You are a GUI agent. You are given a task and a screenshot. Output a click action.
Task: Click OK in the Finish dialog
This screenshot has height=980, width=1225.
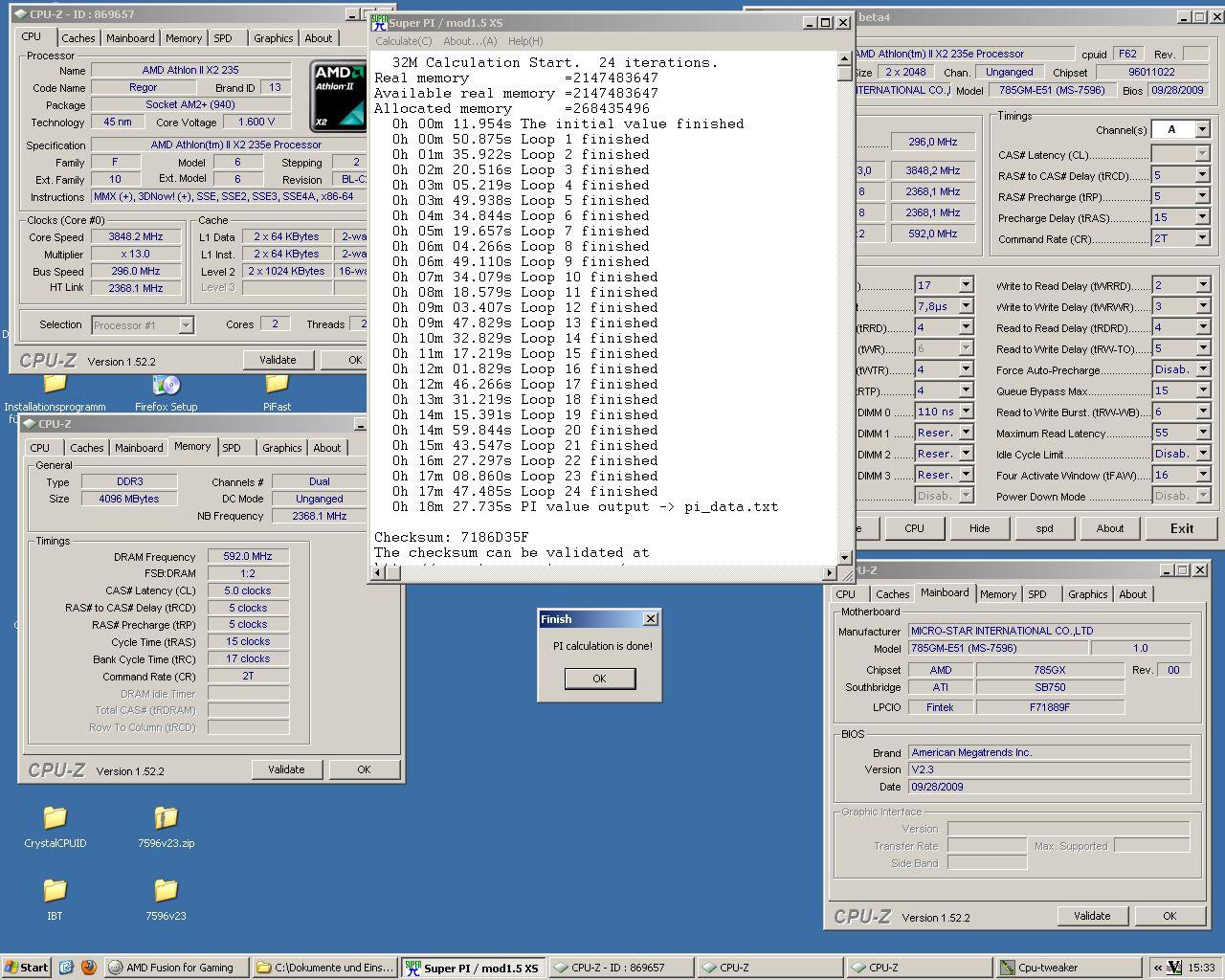tap(599, 679)
